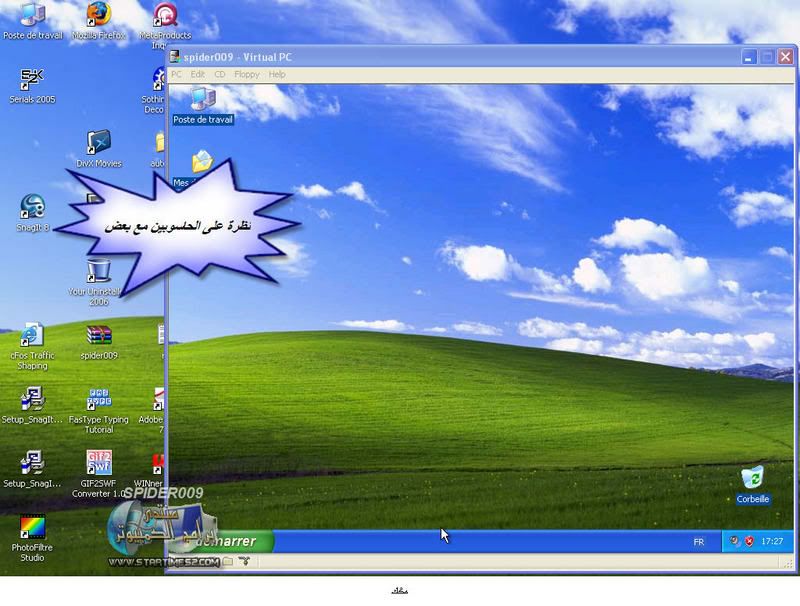Click the démarrer Start button in the guest

222,541
